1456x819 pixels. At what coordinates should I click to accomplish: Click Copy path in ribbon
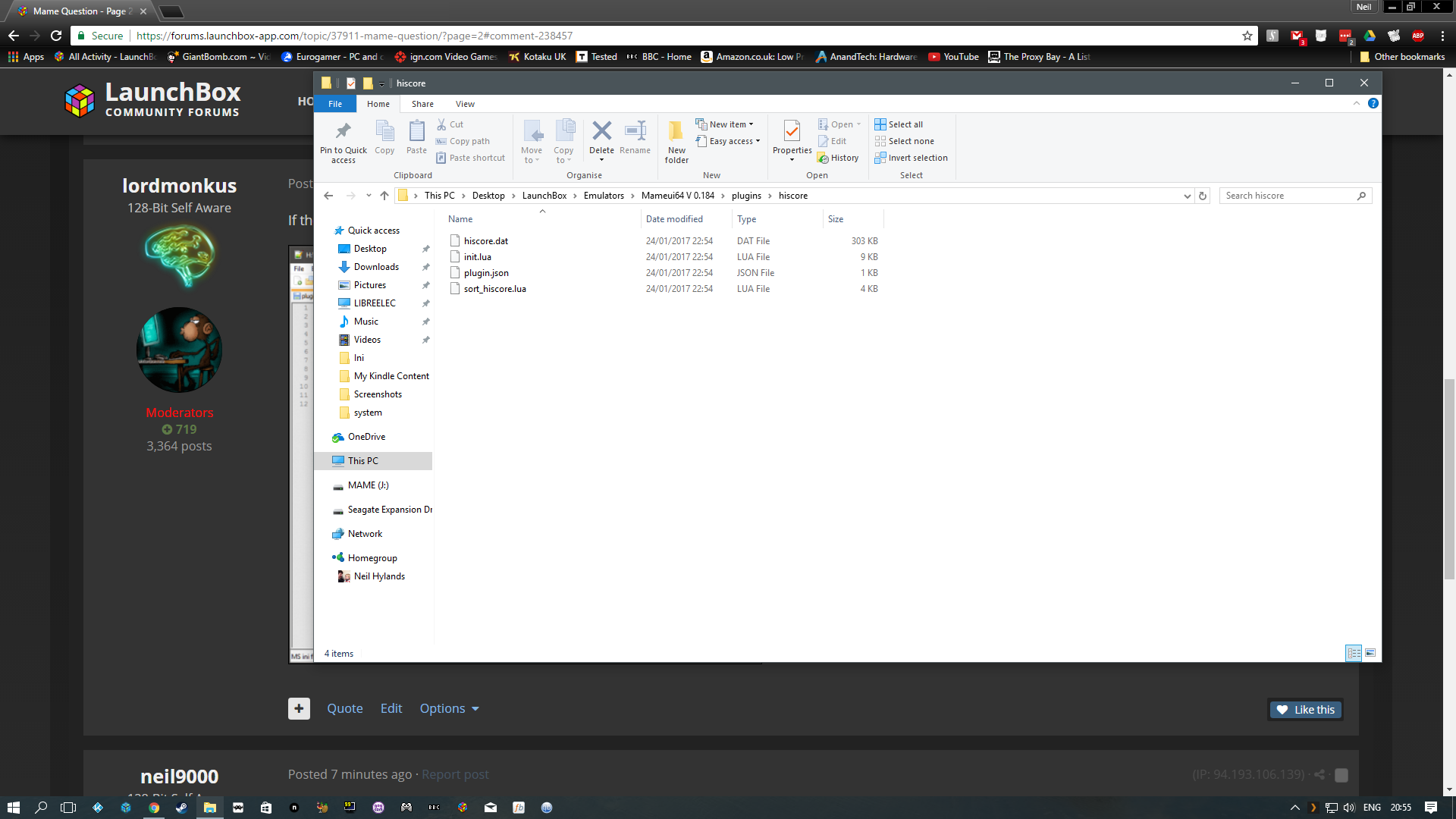[463, 141]
